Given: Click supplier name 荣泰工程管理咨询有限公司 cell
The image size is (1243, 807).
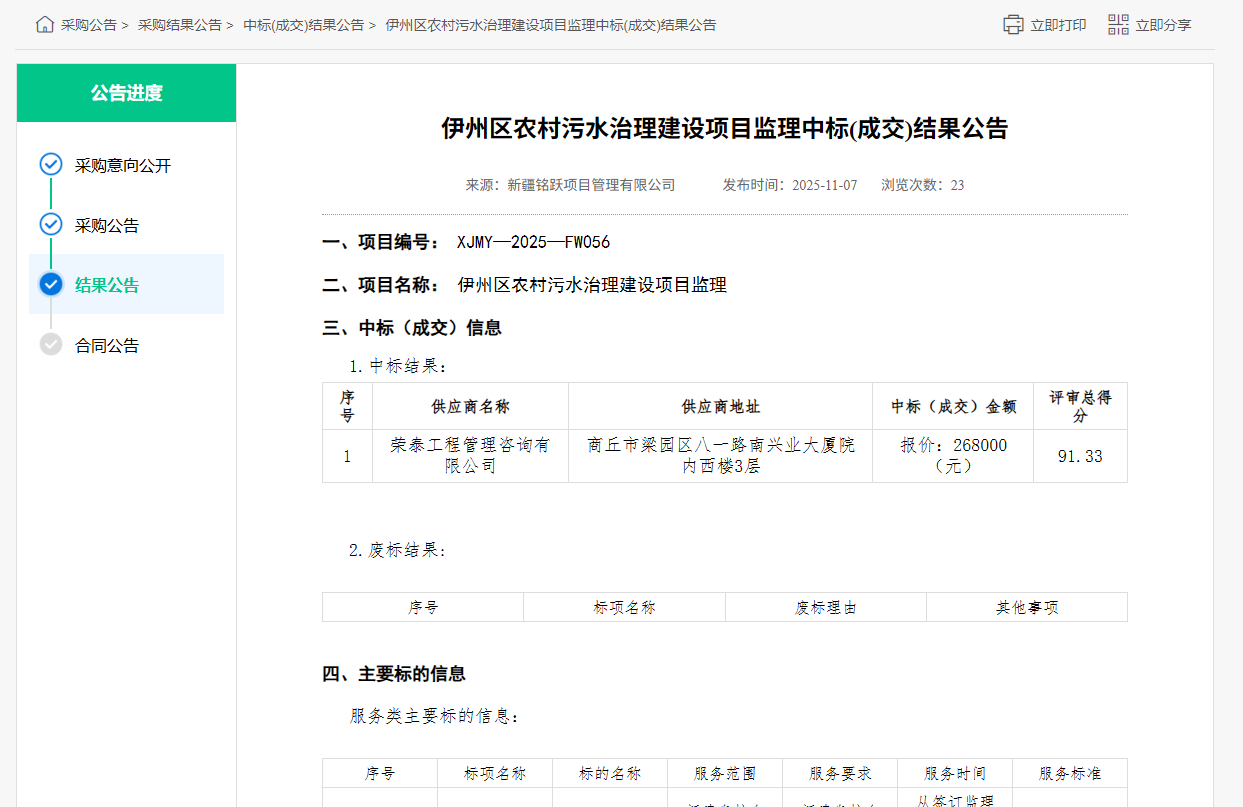Looking at the screenshot, I should pyautogui.click(x=470, y=455).
